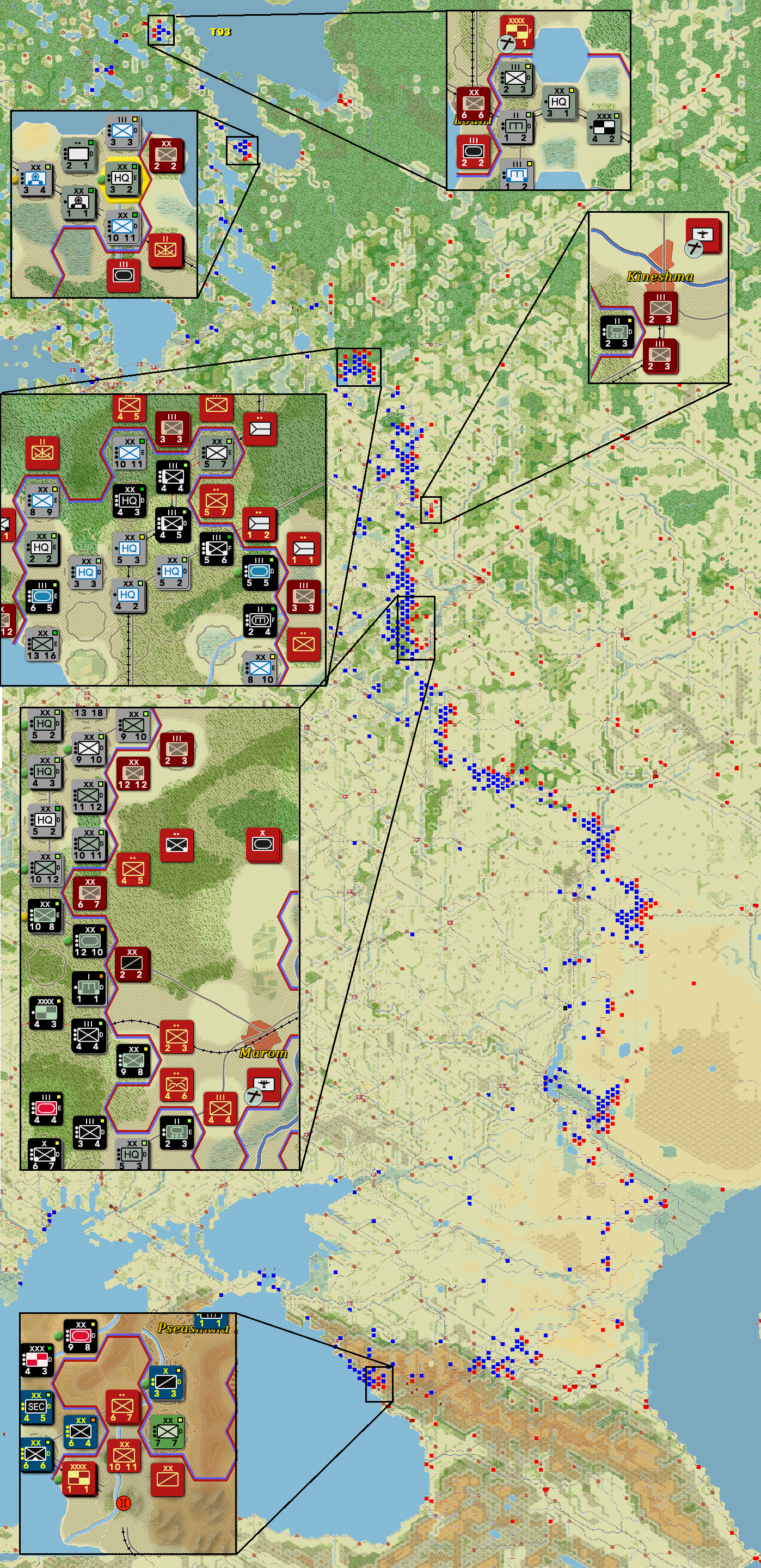Click the Pseashkha map label
761x1568 pixels.
pyautogui.click(x=194, y=1328)
